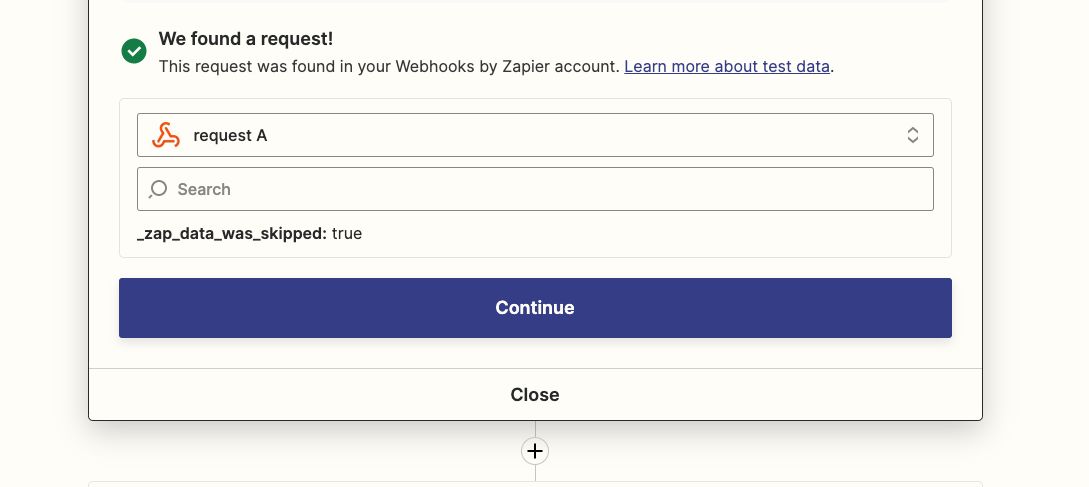Click the 'true' value of the skipped field

coord(347,233)
